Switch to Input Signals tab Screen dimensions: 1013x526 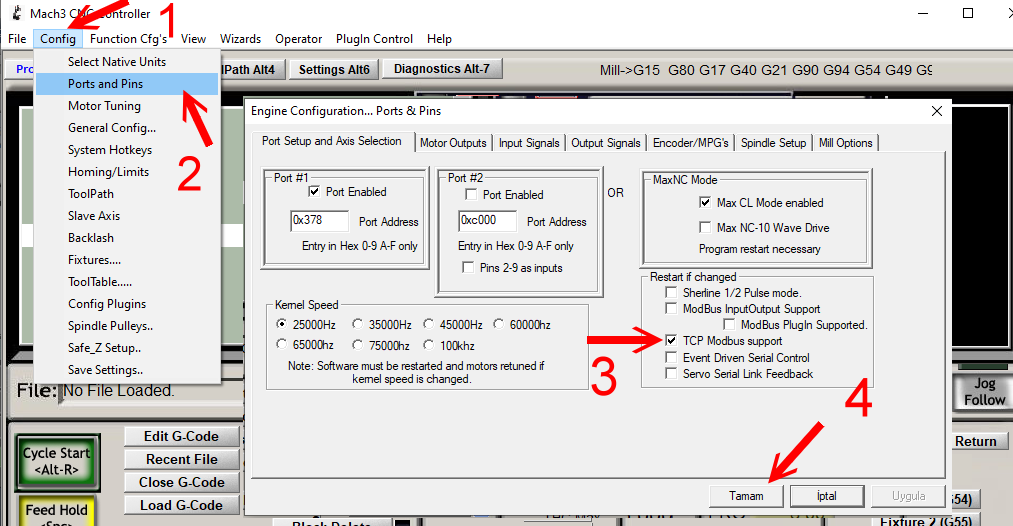529,143
